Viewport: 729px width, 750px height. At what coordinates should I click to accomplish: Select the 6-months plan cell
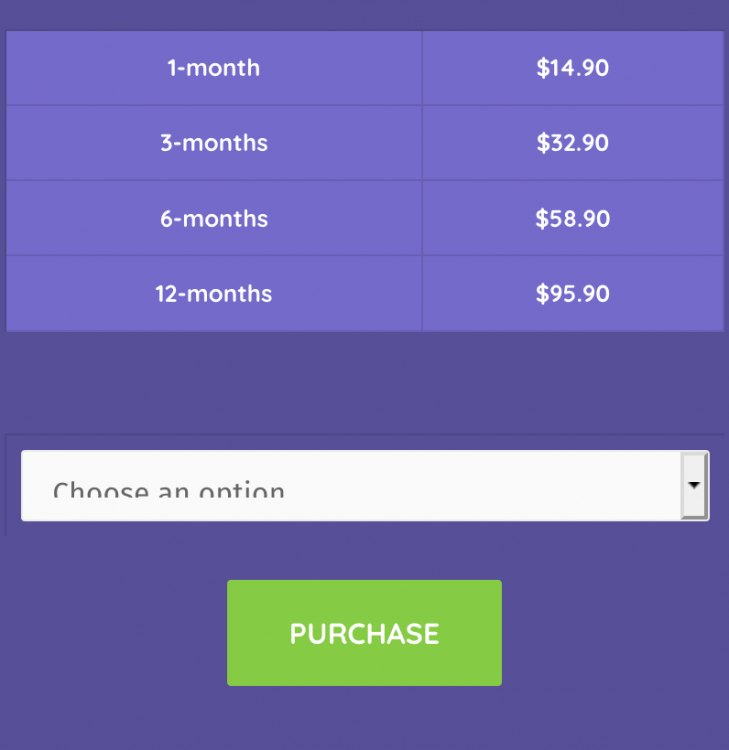[x=213, y=218]
